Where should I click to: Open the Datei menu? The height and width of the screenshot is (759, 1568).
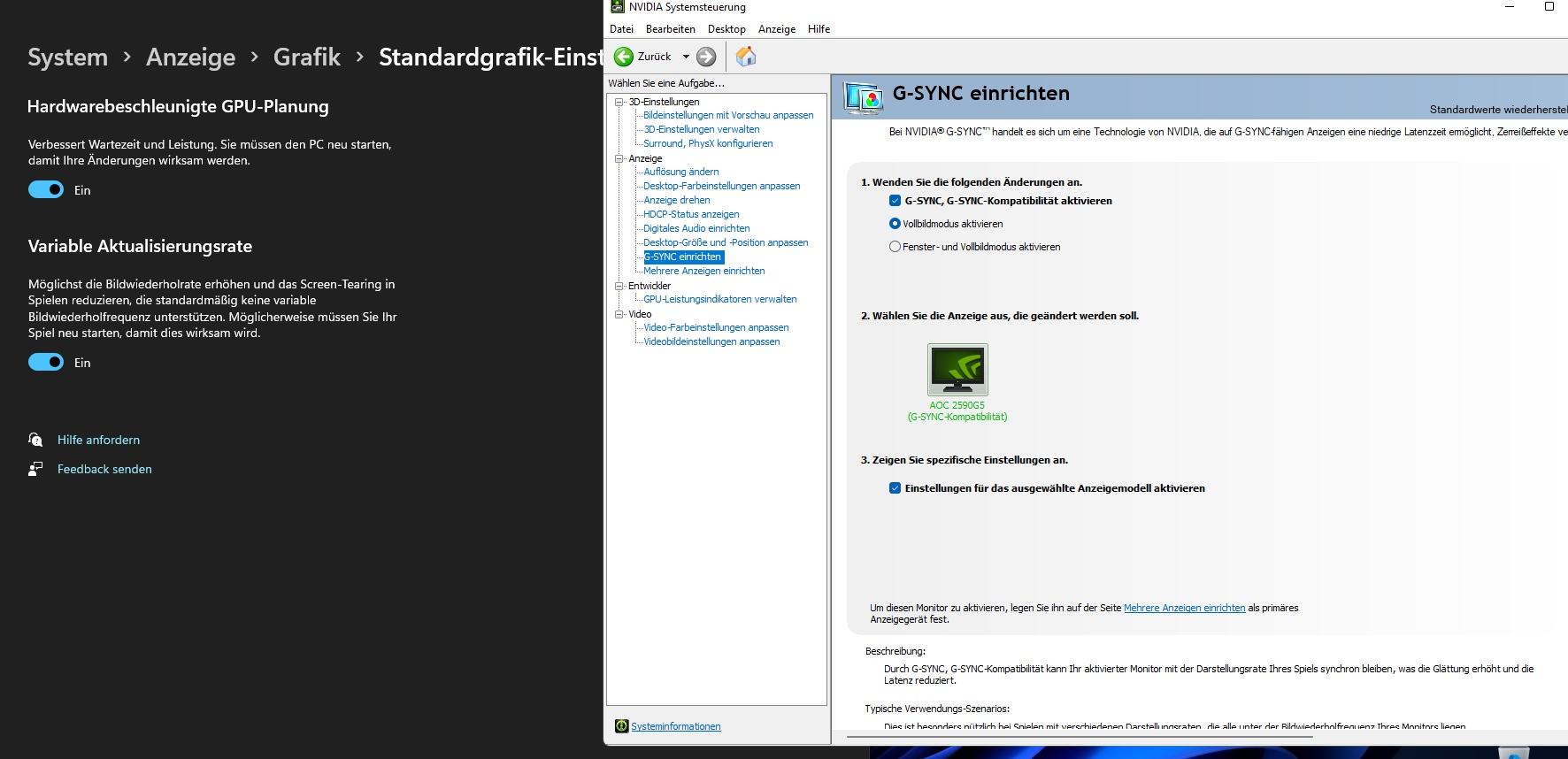click(x=621, y=29)
